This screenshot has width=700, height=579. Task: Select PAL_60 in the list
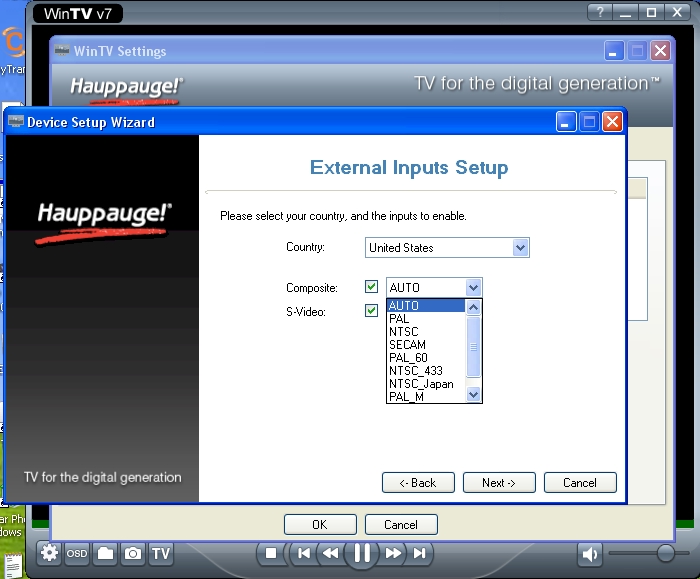click(x=426, y=358)
